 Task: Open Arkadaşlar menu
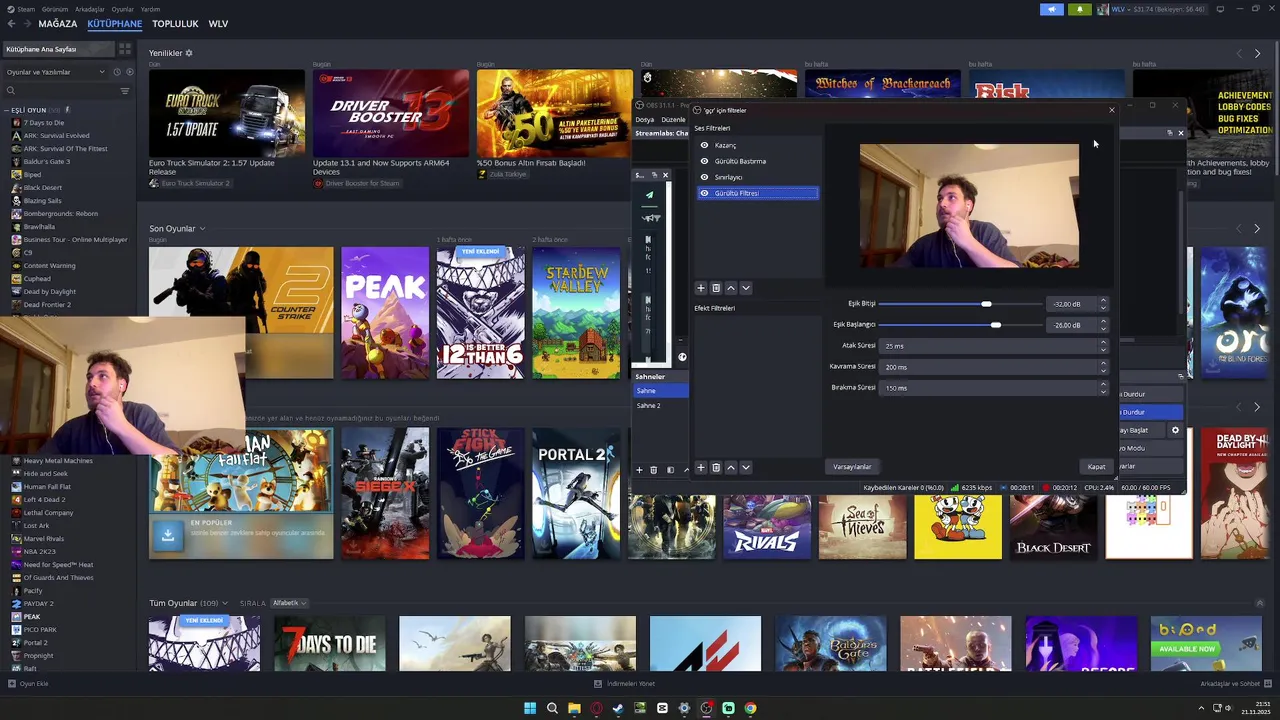pos(90,9)
